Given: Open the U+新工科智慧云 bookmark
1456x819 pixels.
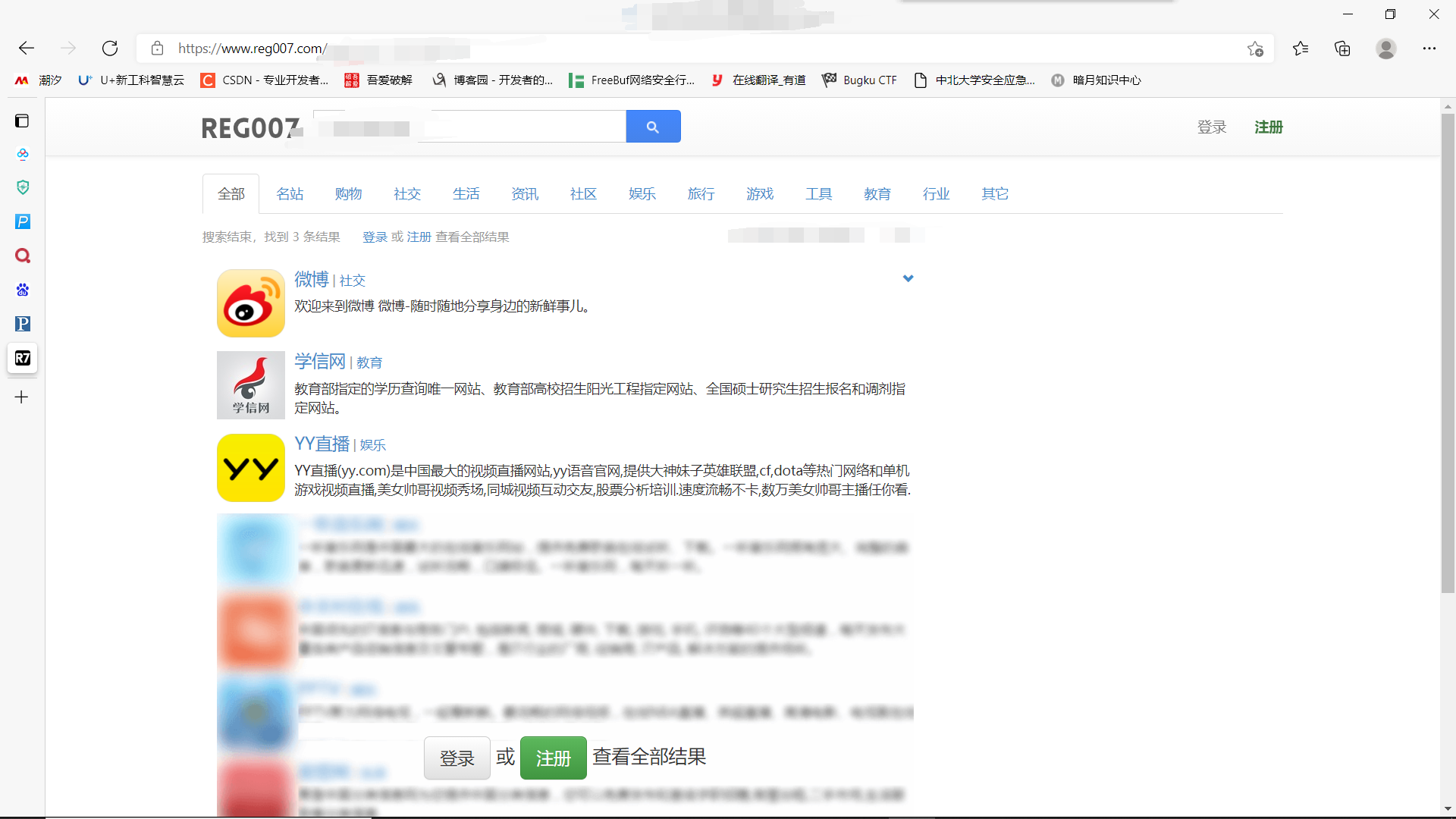Looking at the screenshot, I should (131, 80).
